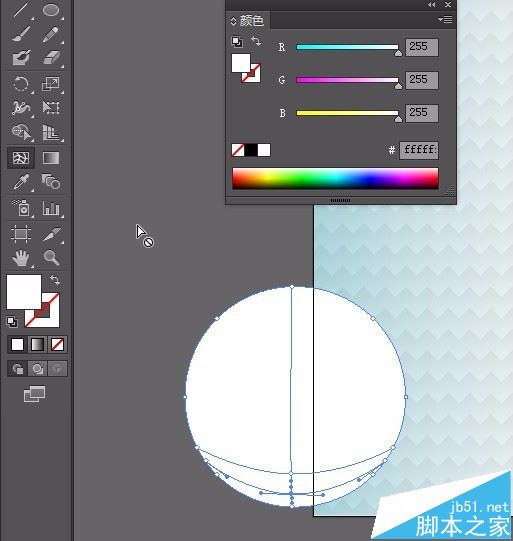Select the Gradient tool
Viewport: 513px width, 541px height.
[51, 158]
